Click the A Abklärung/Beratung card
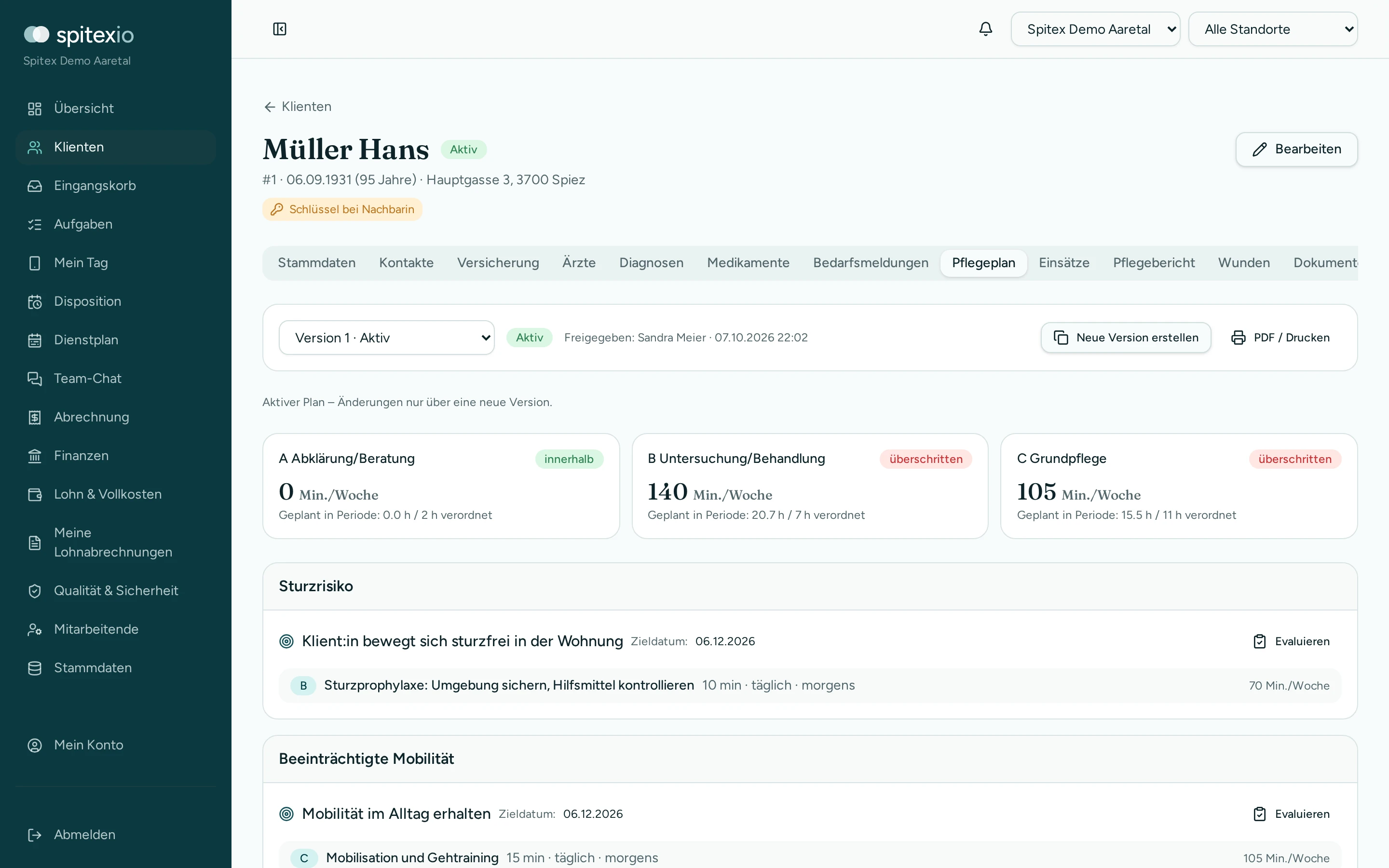1389x868 pixels. pyautogui.click(x=441, y=486)
